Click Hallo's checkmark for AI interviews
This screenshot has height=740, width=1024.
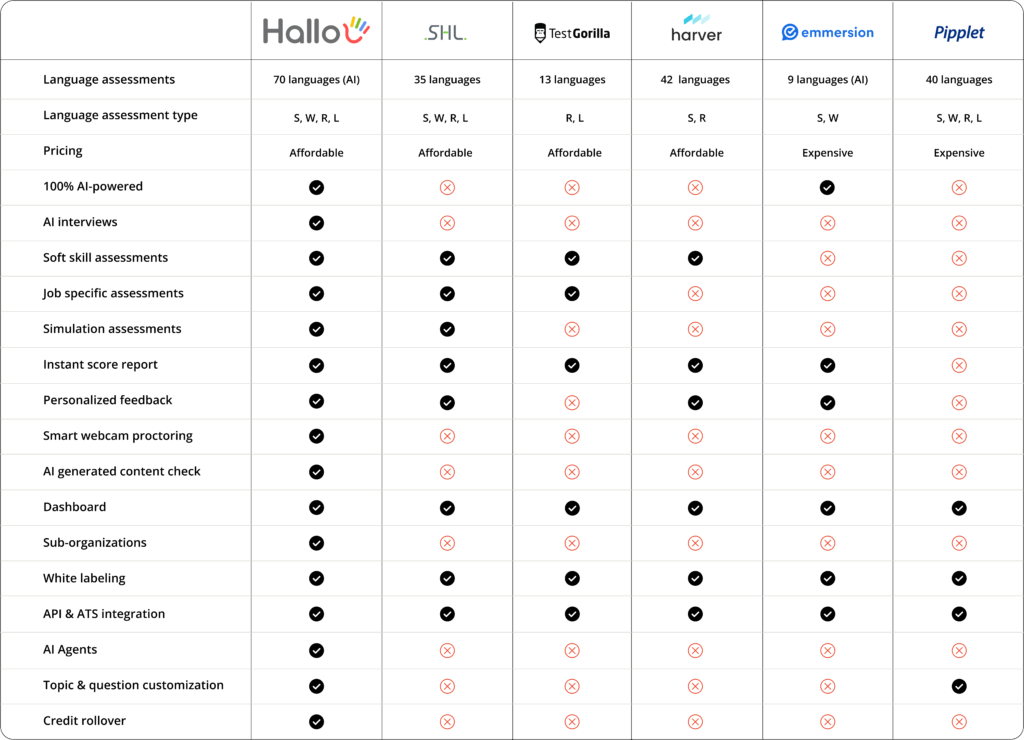click(317, 223)
